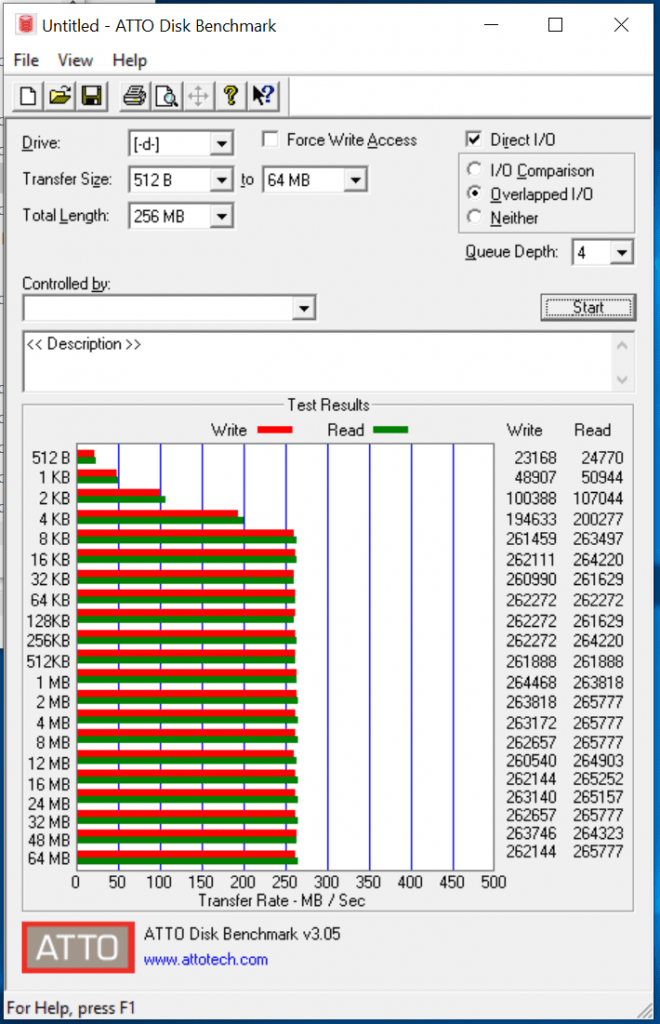Minimize the ATTO Disk Benchmark window
The image size is (660, 1024).
[491, 25]
